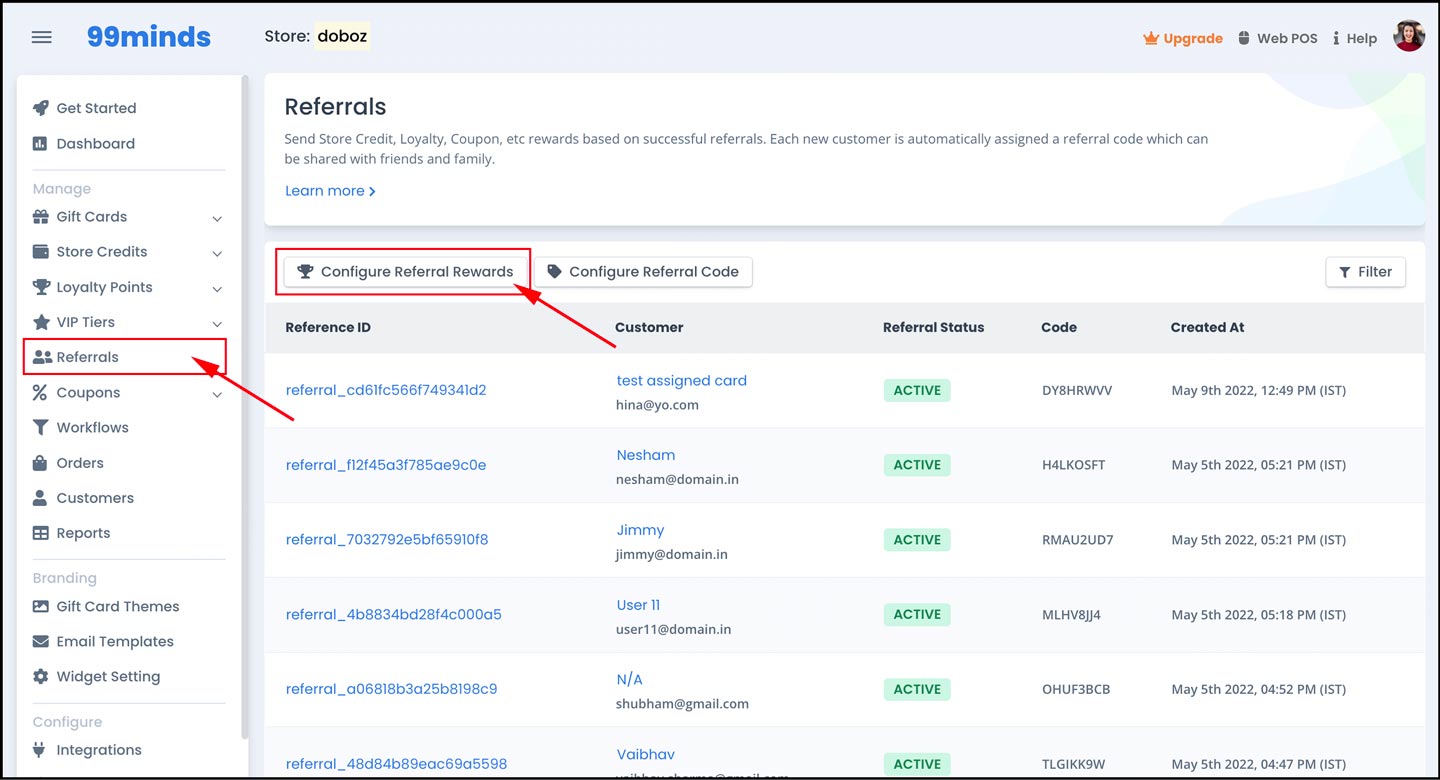This screenshot has height=780, width=1440.
Task: Click the Reference ID column header
Action: tap(328, 327)
